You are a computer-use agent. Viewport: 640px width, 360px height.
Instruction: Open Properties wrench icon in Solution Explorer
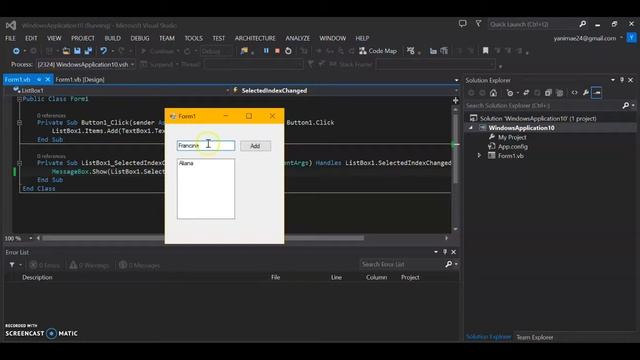(586, 93)
